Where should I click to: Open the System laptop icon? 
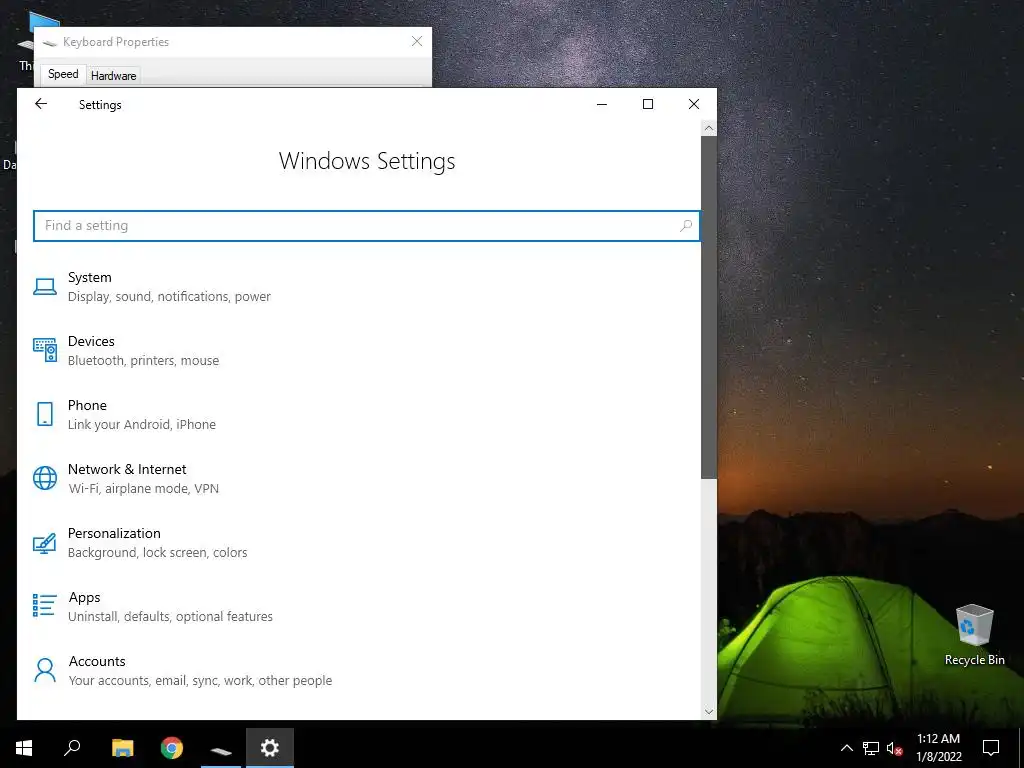pos(44,287)
